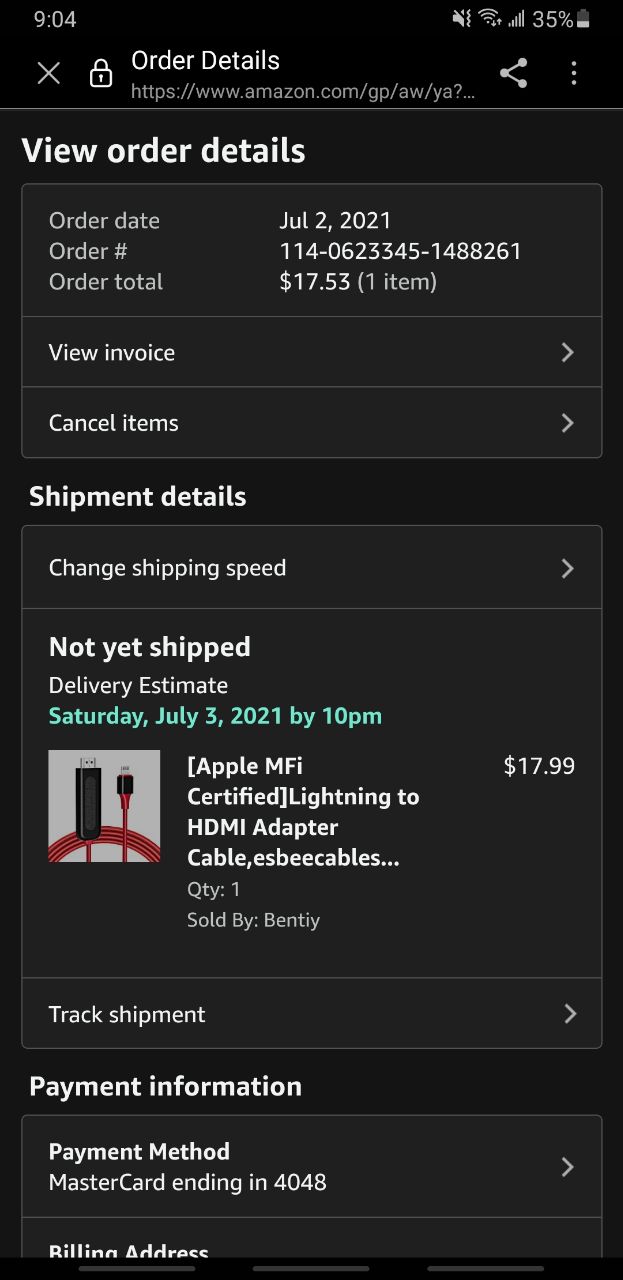623x1280 pixels.
Task: Open Change shipping speed chevron
Action: (567, 568)
